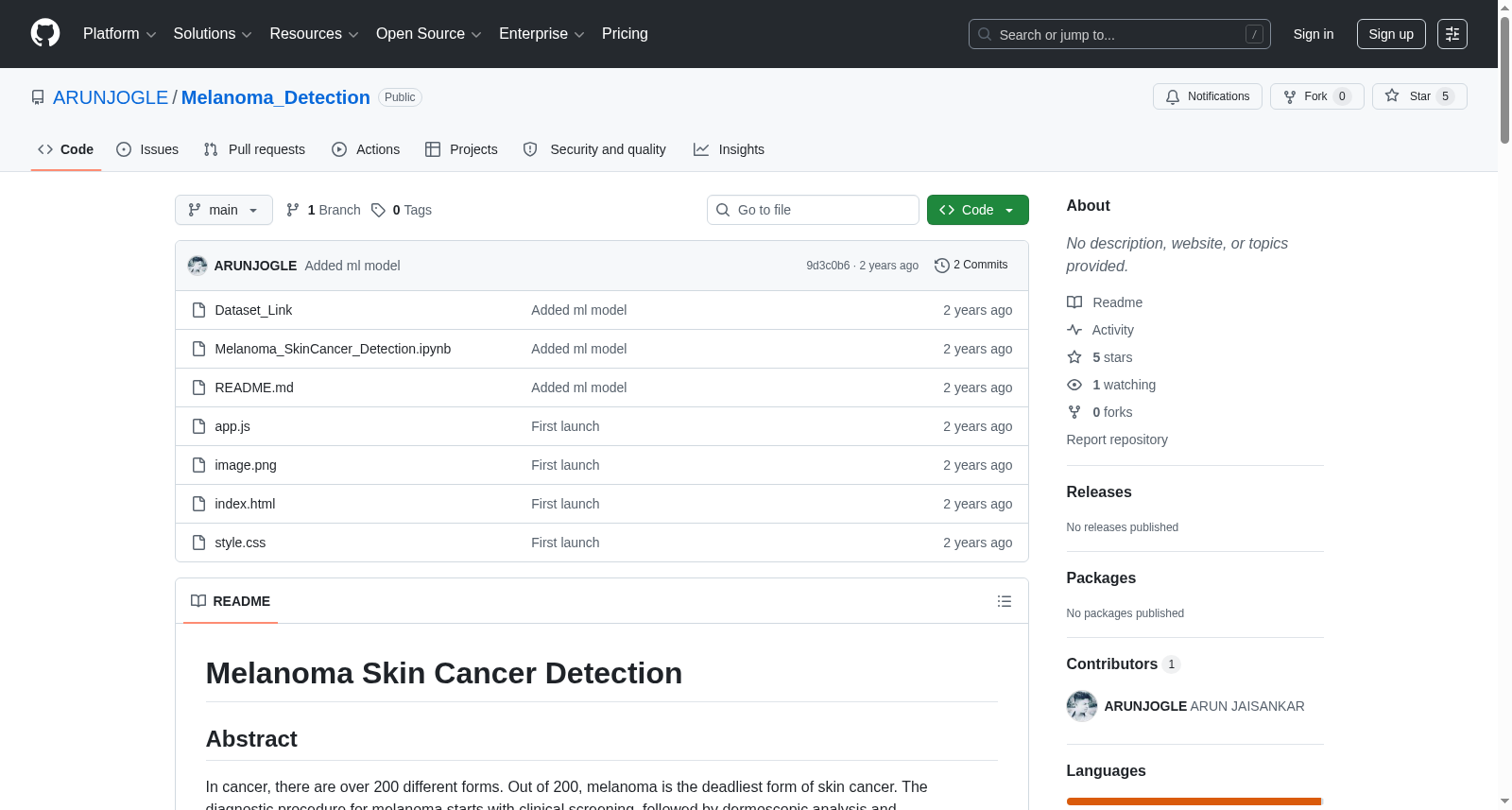This screenshot has width=1512, height=810.
Task: Click the fork icon beside 0 forks
Action: (1074, 412)
